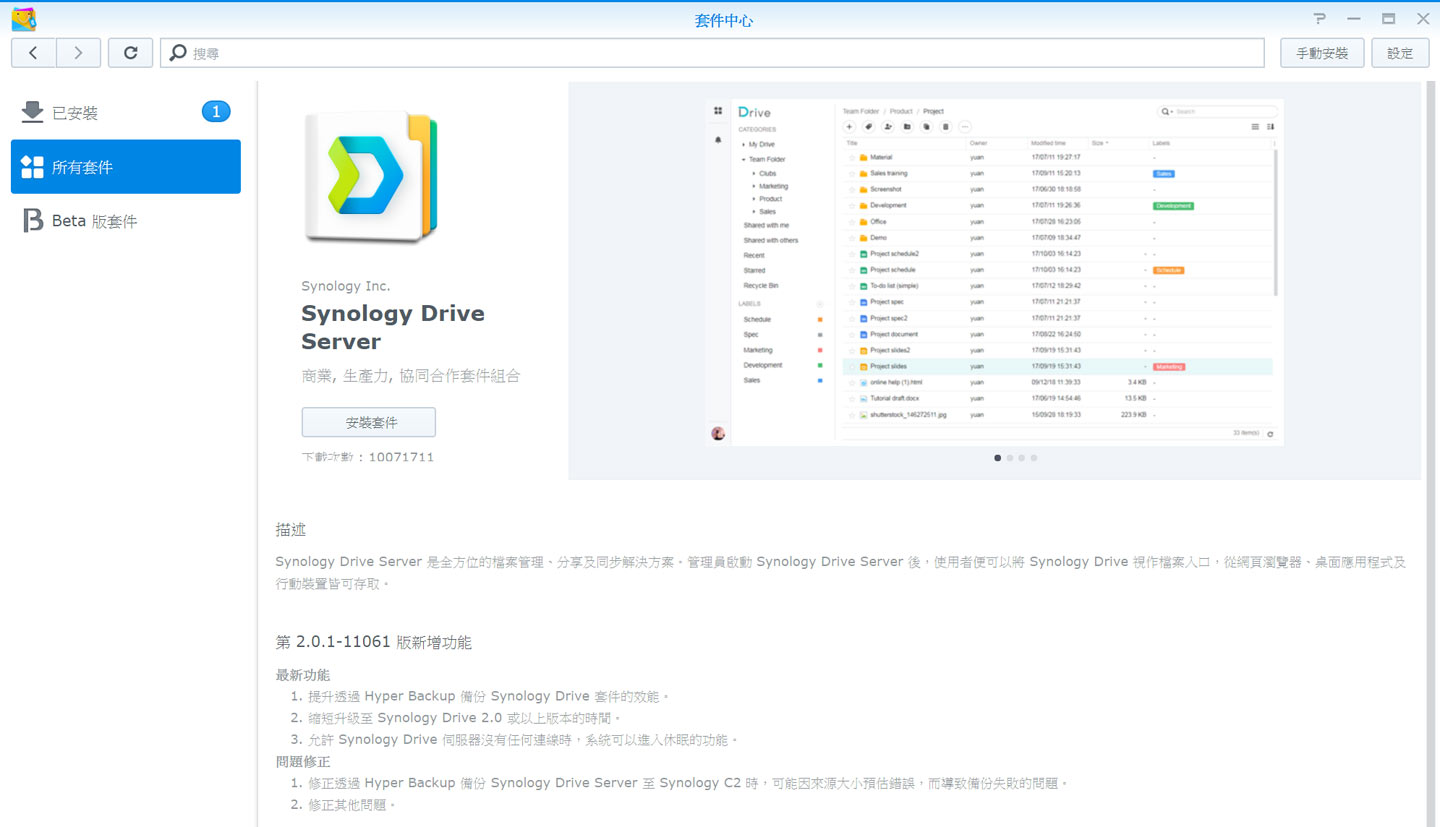Open help with the question mark icon
The height and width of the screenshot is (827, 1440).
point(1320,19)
